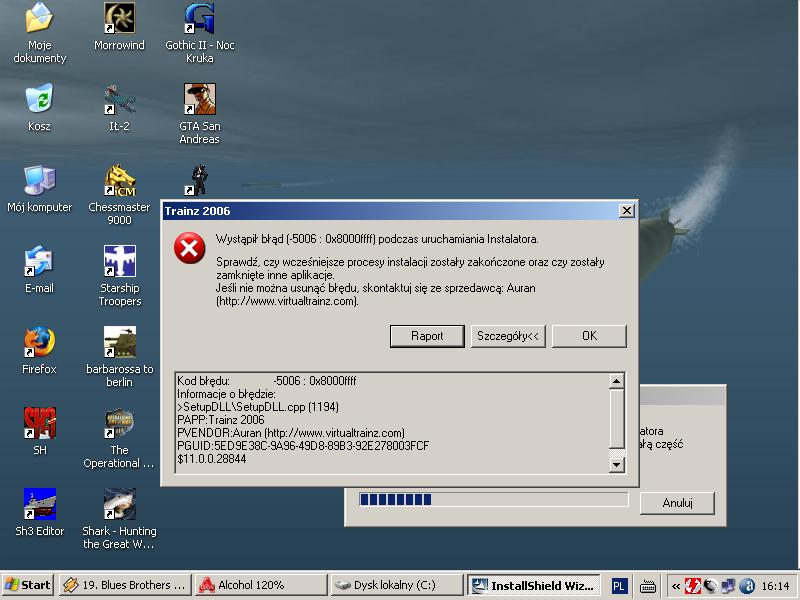Switch to the Dysk lokalny (C:) taskbar item
The height and width of the screenshot is (600, 800).
[x=396, y=585]
